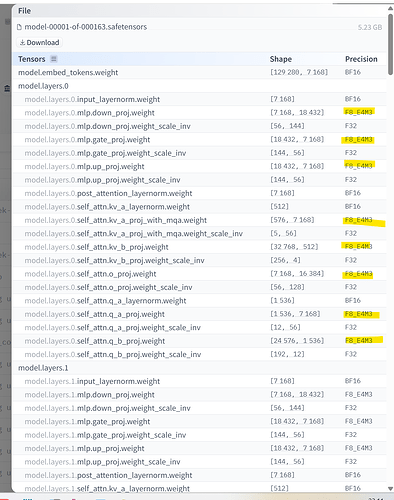Click the Shape column header

point(281,59)
